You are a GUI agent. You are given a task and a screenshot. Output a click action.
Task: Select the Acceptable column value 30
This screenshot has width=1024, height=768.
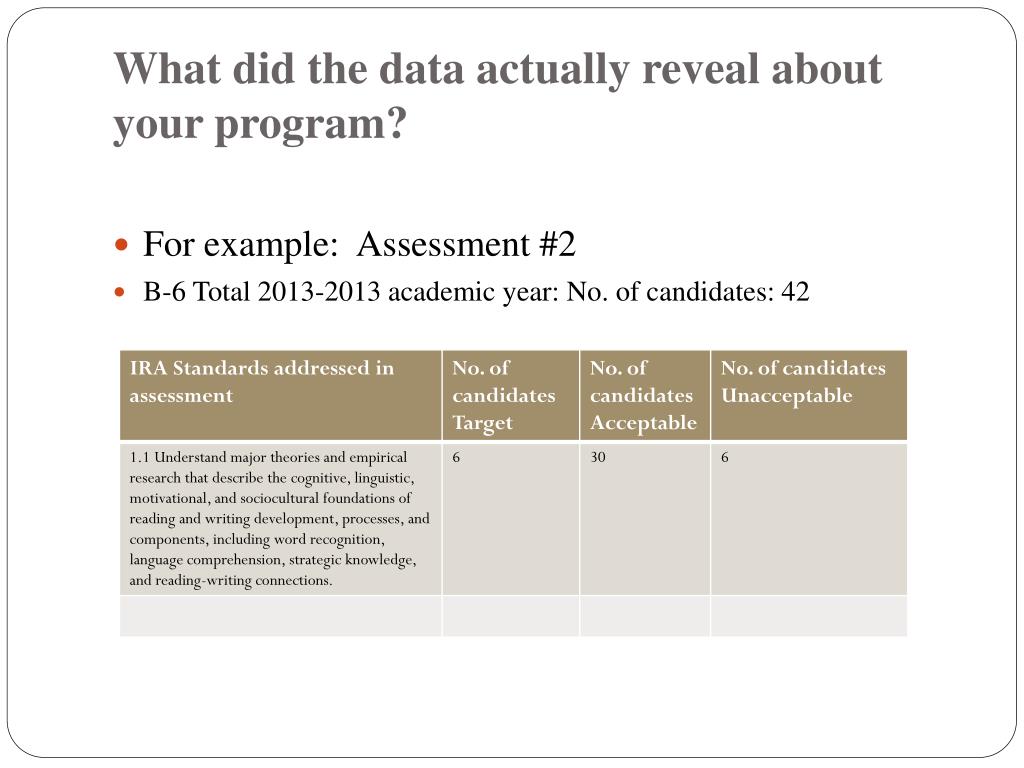pos(598,457)
